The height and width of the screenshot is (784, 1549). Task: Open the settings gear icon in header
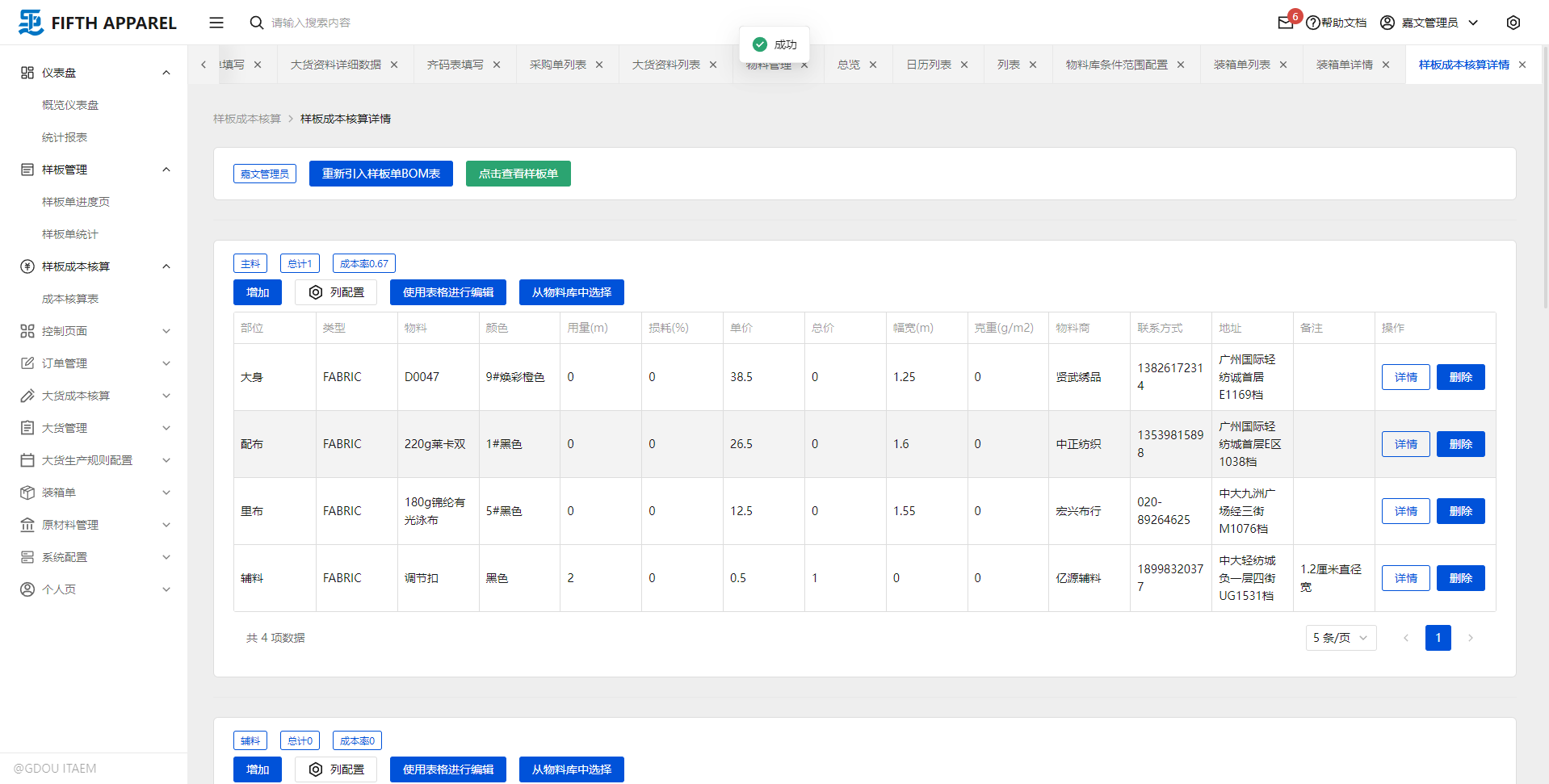(1513, 23)
